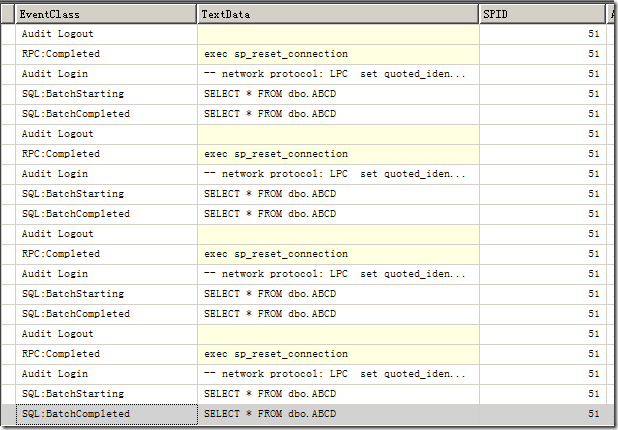Click the last 'exec sp_reset_connection' text cell
The height and width of the screenshot is (430, 618).
(x=276, y=354)
